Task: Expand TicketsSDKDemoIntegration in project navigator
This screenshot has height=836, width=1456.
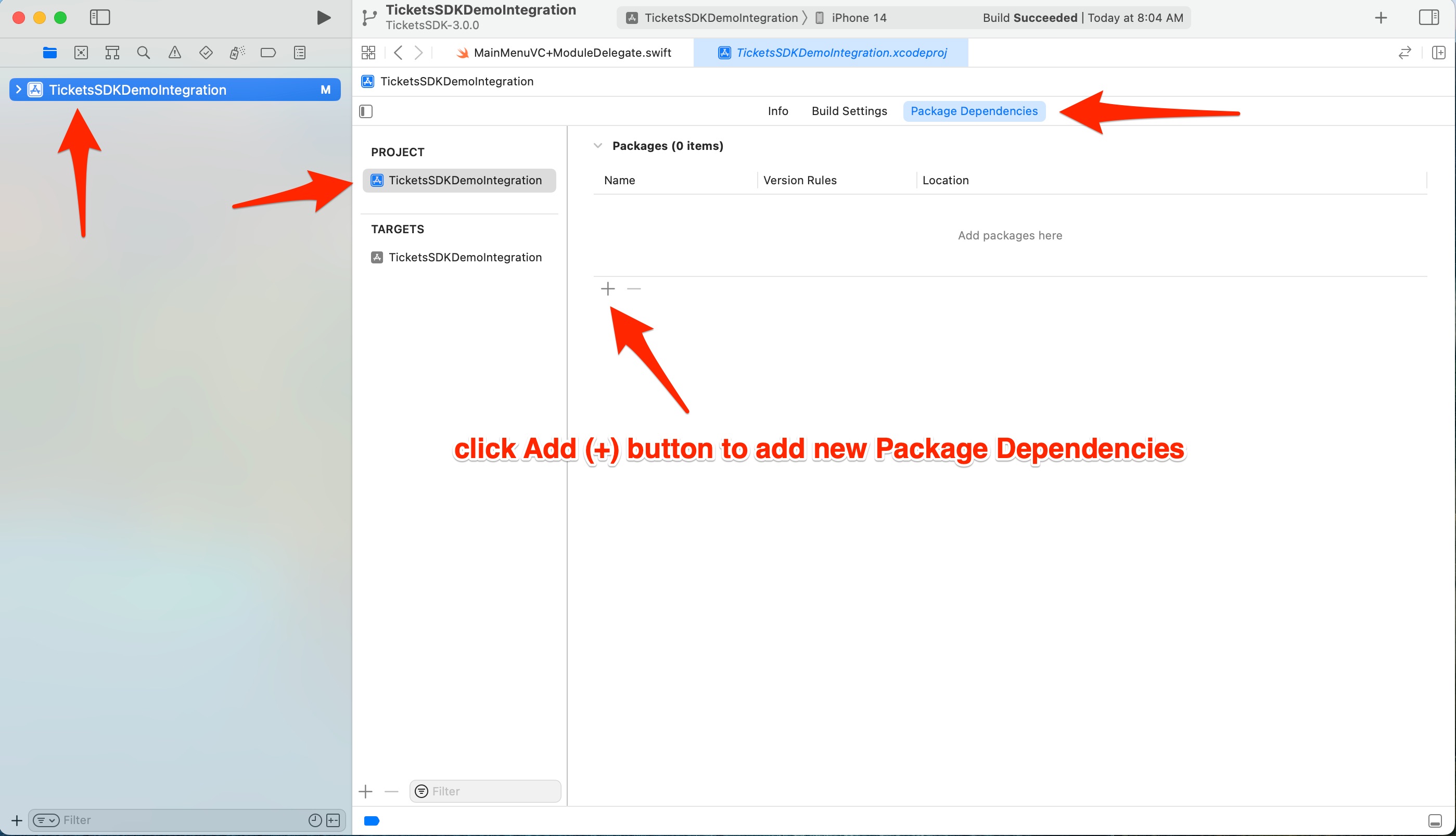Action: coord(18,90)
